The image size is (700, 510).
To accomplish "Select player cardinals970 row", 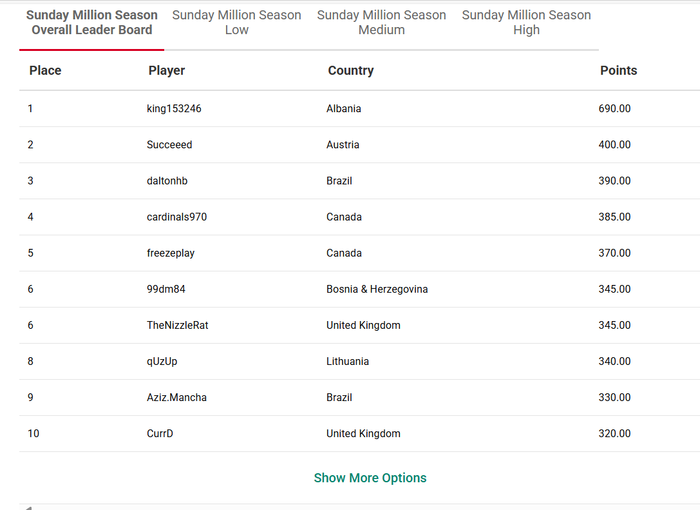I will tap(359, 217).
